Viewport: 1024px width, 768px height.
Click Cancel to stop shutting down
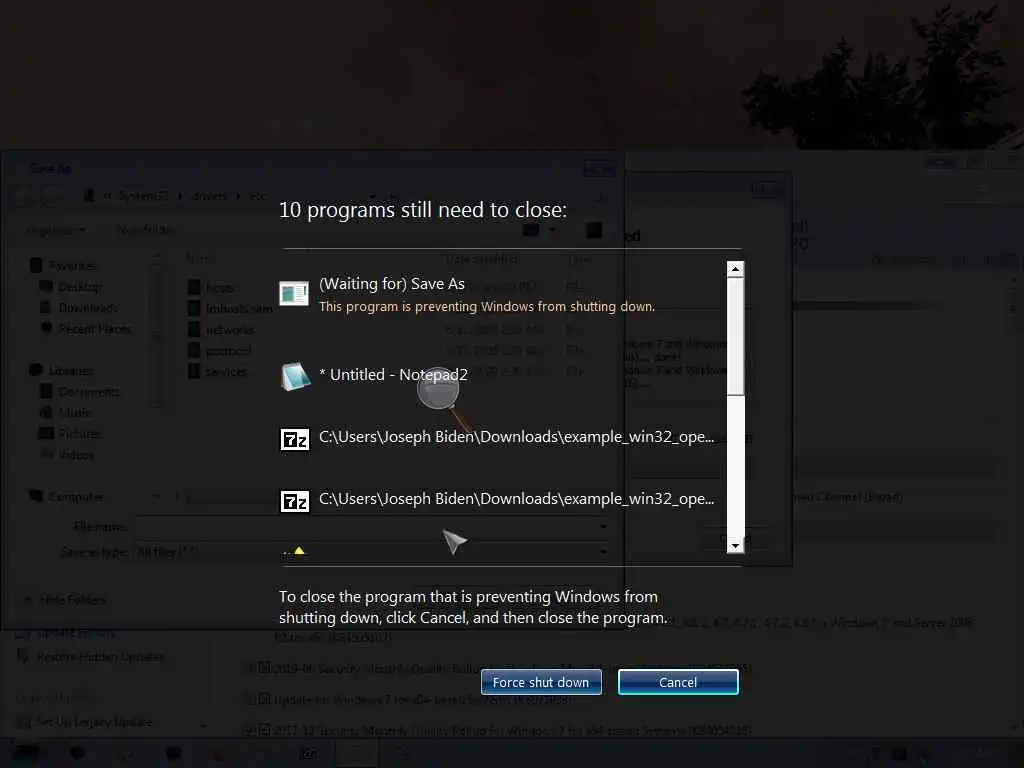pyautogui.click(x=678, y=682)
